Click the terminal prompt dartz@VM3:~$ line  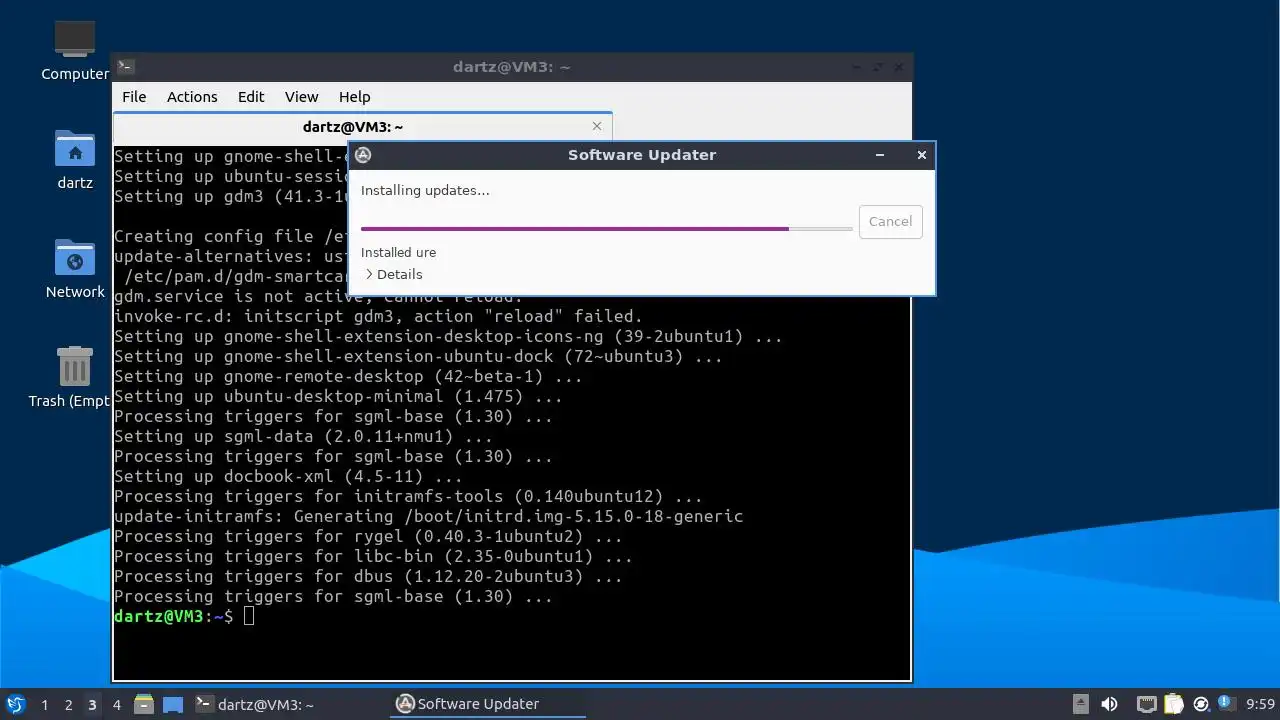tap(184, 616)
